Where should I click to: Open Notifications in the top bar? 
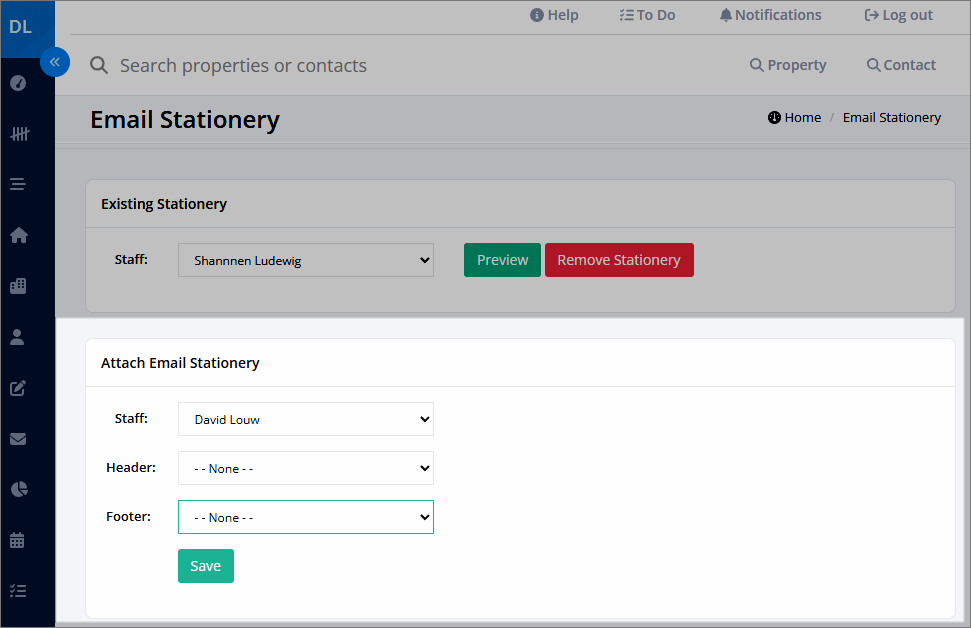point(770,15)
